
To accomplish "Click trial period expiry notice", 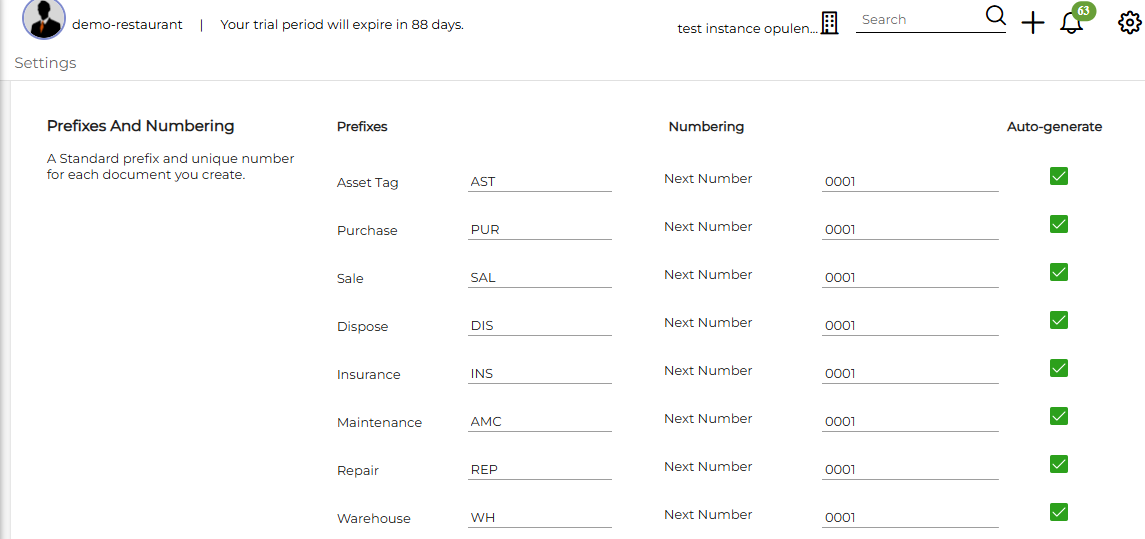I will point(342,25).
